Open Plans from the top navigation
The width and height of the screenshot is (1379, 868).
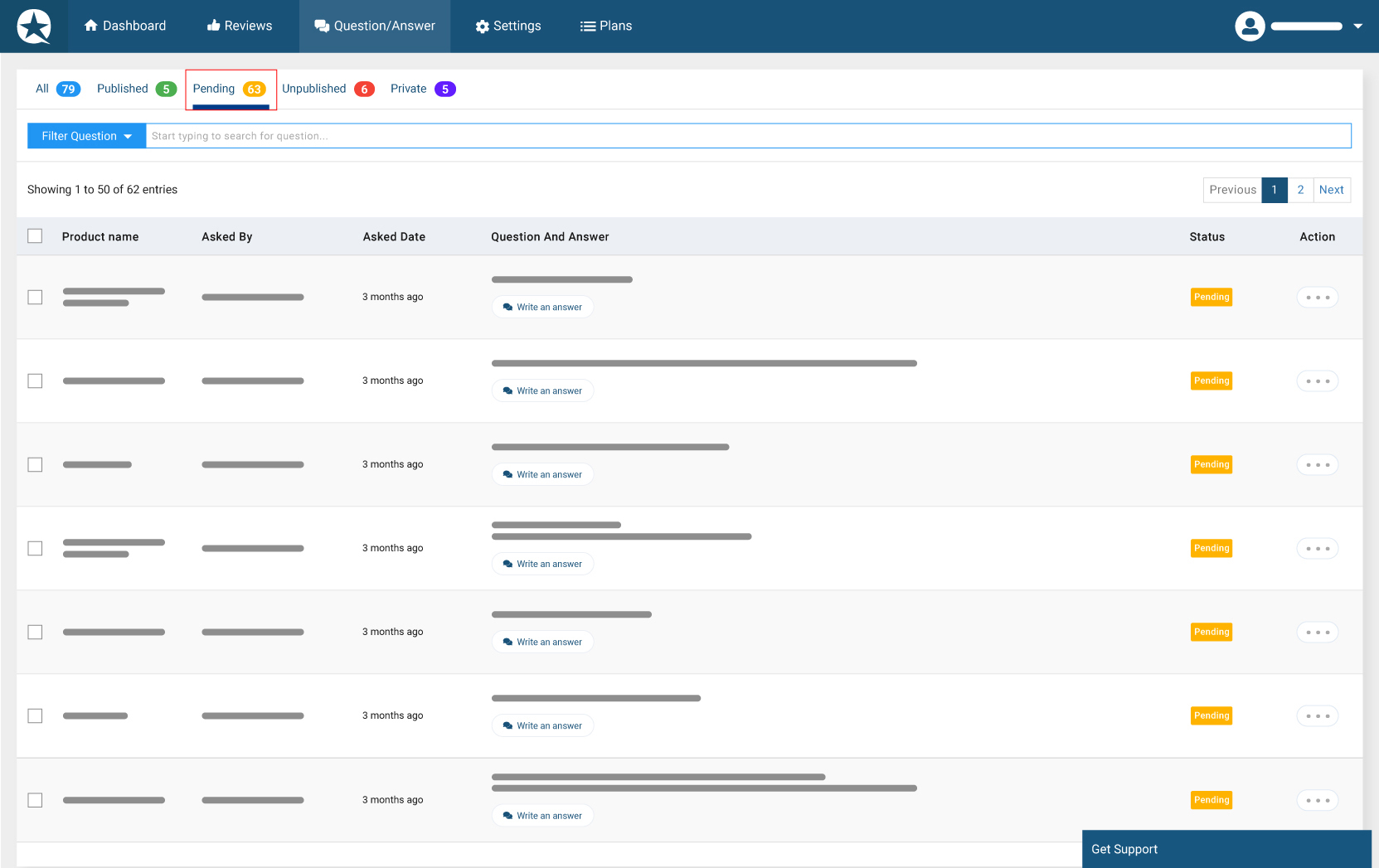click(x=606, y=26)
